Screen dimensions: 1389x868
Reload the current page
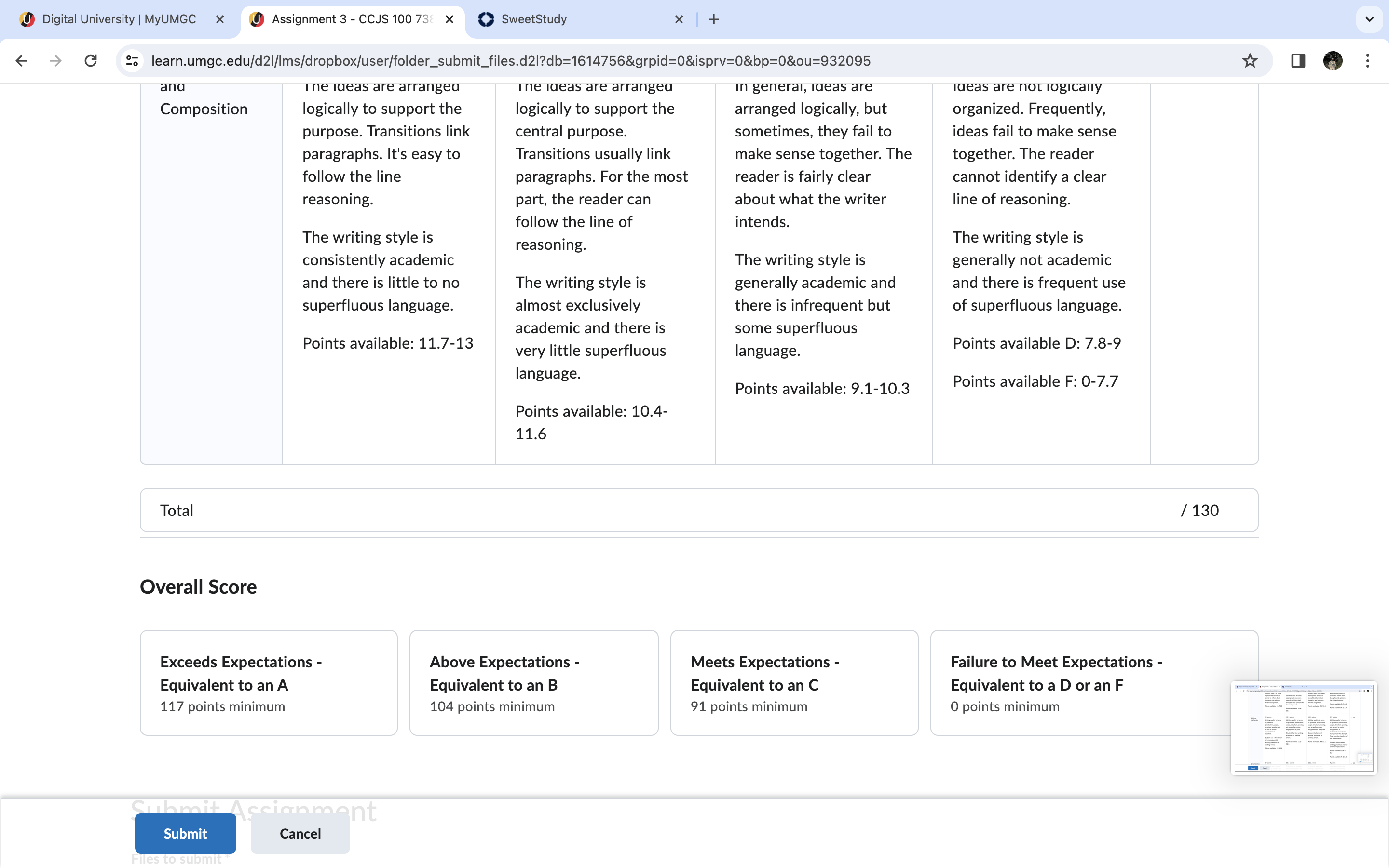click(91, 61)
